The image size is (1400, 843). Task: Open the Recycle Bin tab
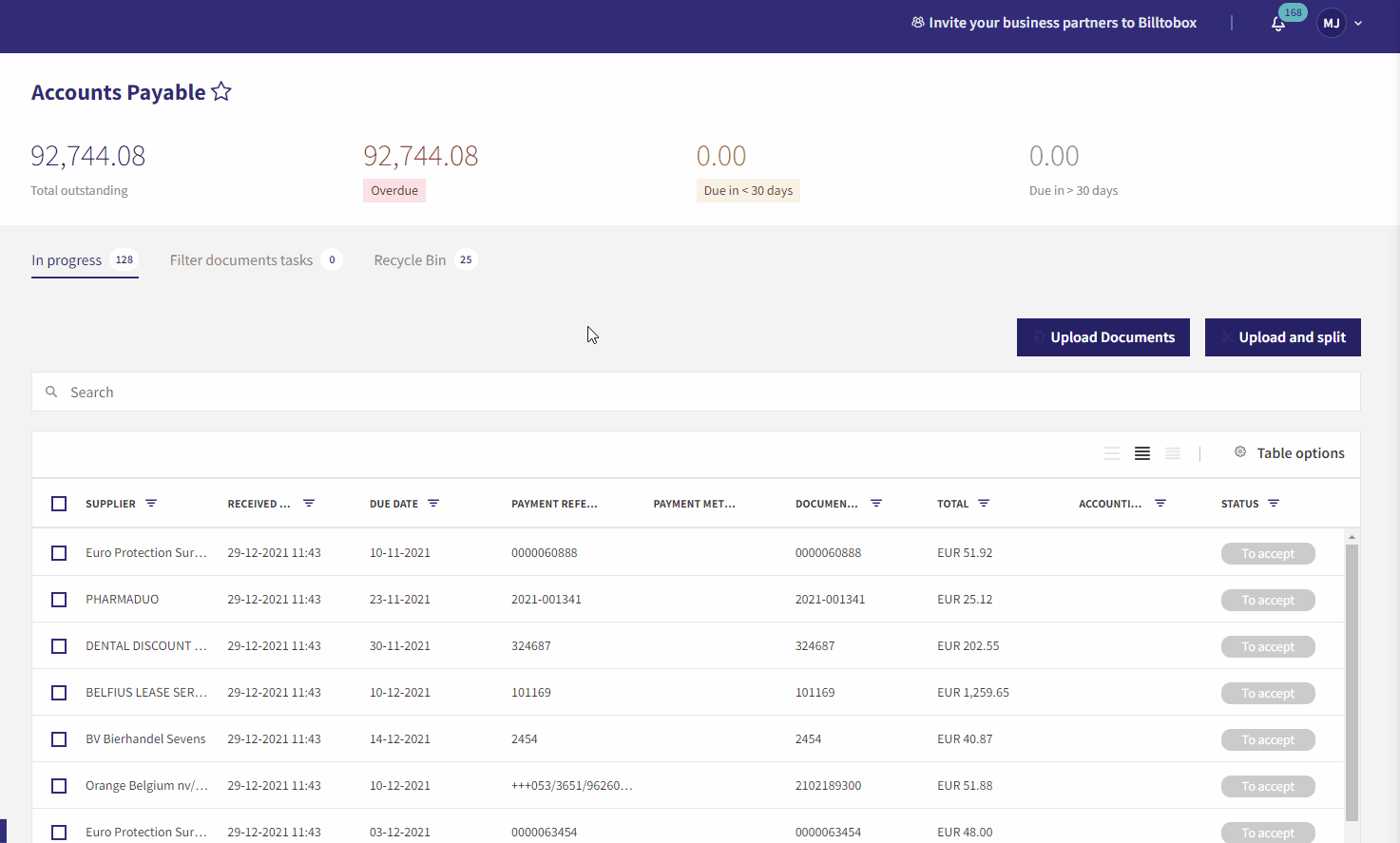pyautogui.click(x=425, y=260)
